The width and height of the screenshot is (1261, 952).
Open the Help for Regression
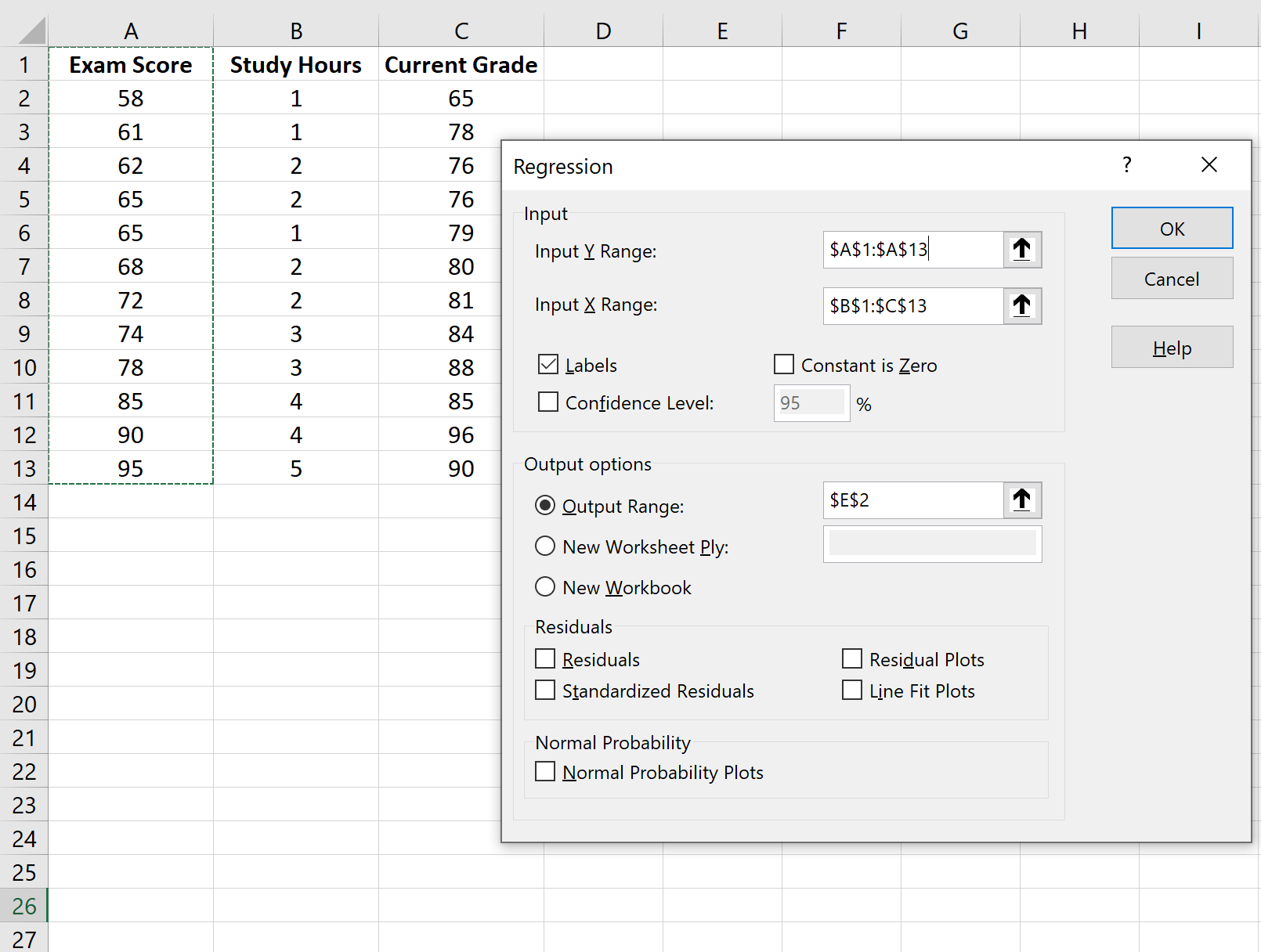1172,347
